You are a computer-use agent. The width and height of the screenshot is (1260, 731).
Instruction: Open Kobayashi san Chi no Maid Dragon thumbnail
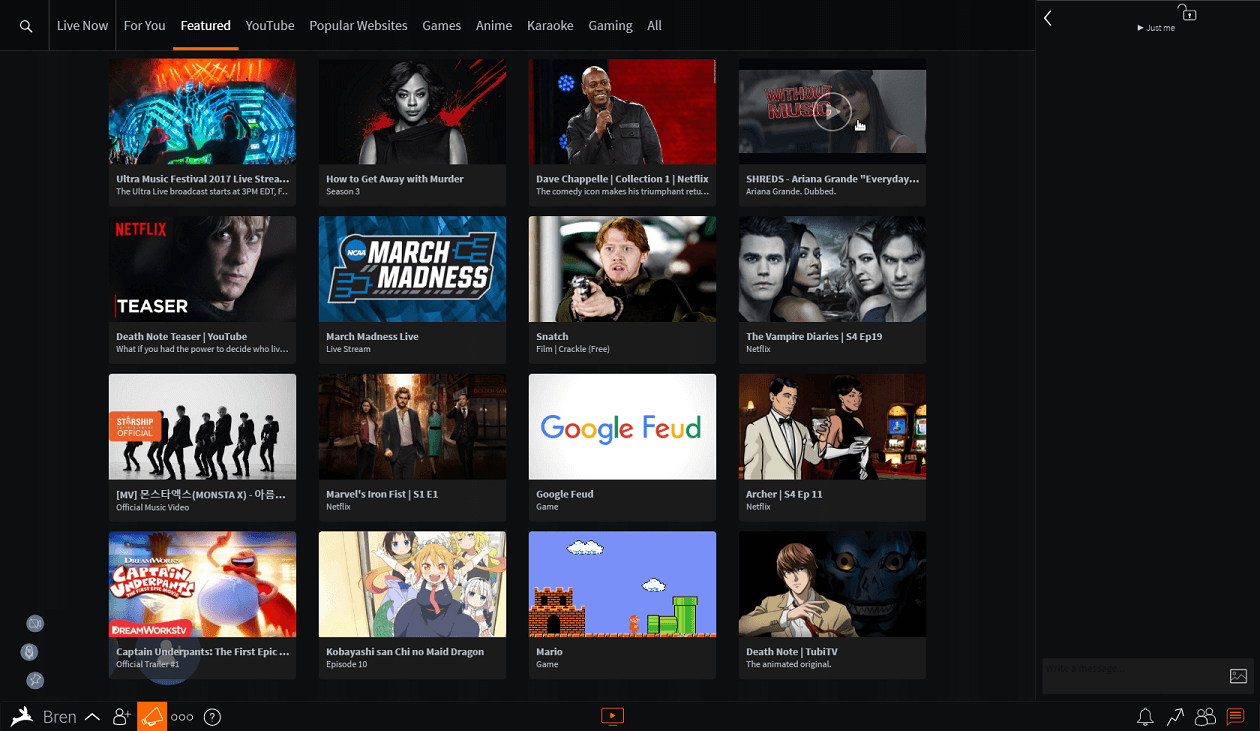[x=412, y=584]
